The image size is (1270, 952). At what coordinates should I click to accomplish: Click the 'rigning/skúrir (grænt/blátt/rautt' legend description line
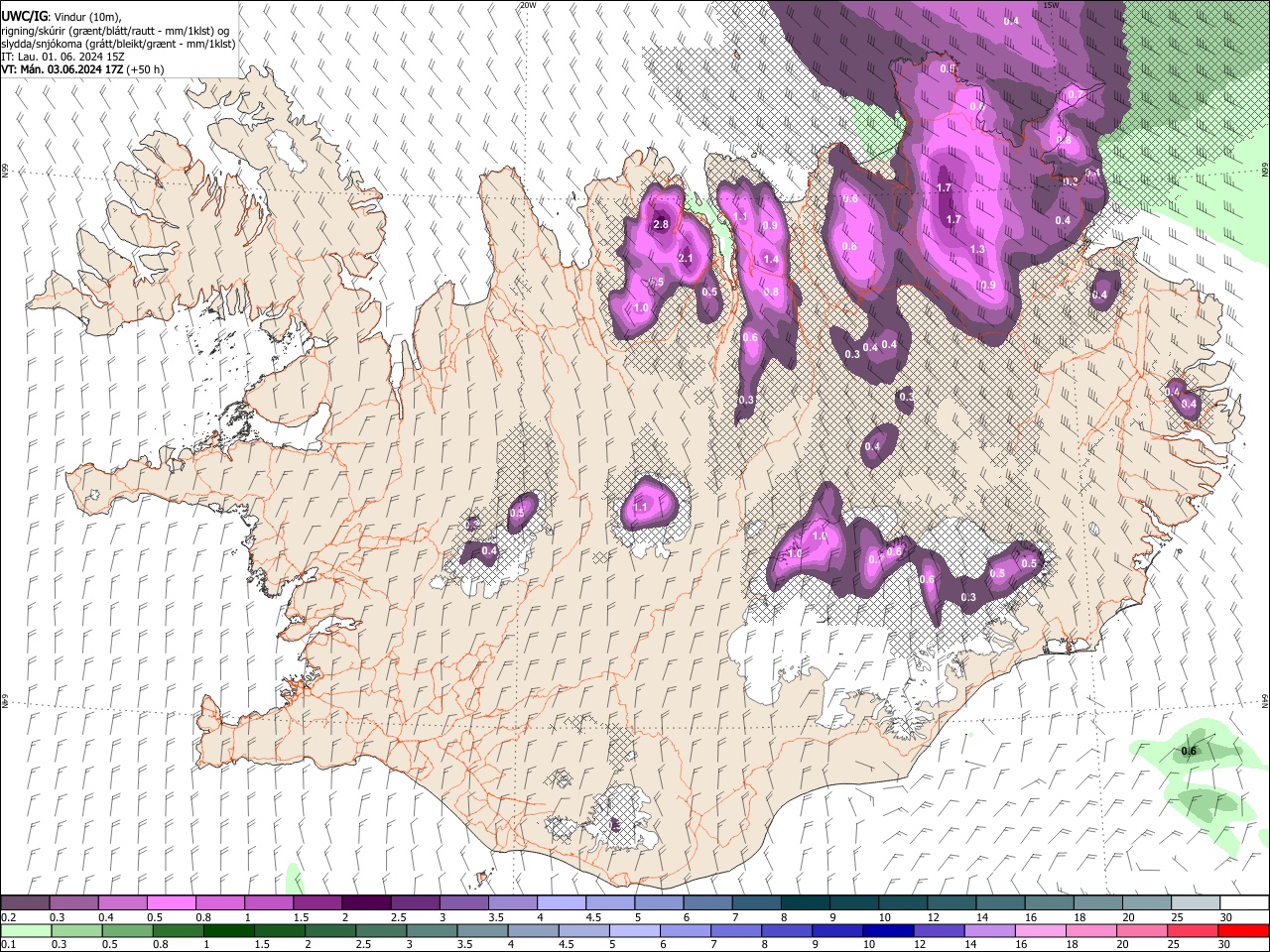click(x=117, y=31)
